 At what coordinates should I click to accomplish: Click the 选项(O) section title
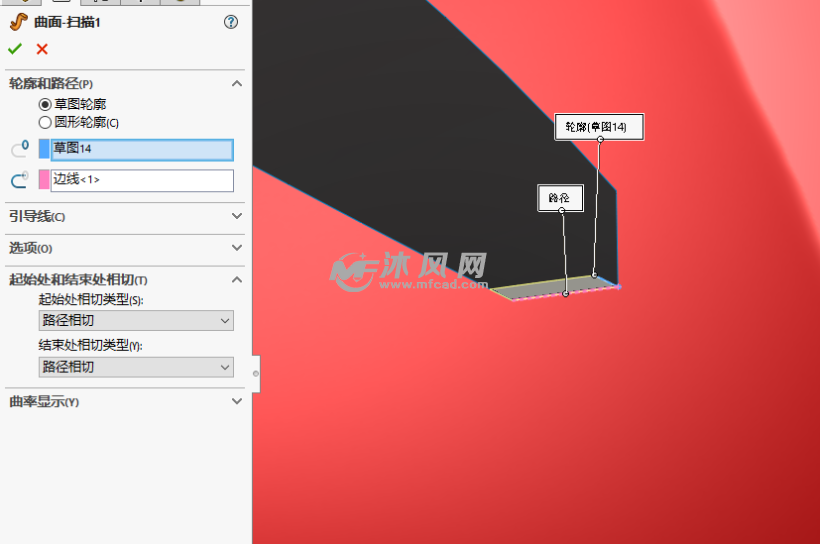[x=30, y=248]
